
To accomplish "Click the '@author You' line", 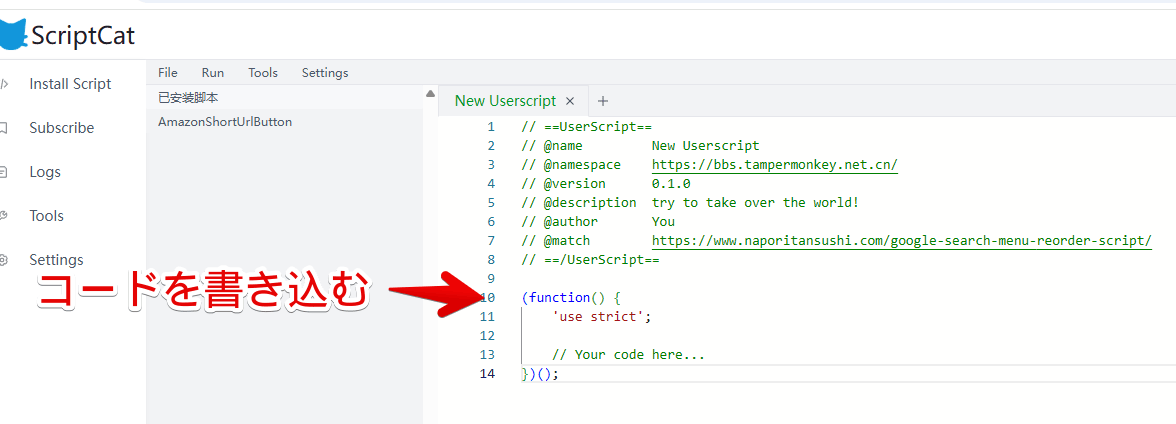I will click(x=598, y=221).
